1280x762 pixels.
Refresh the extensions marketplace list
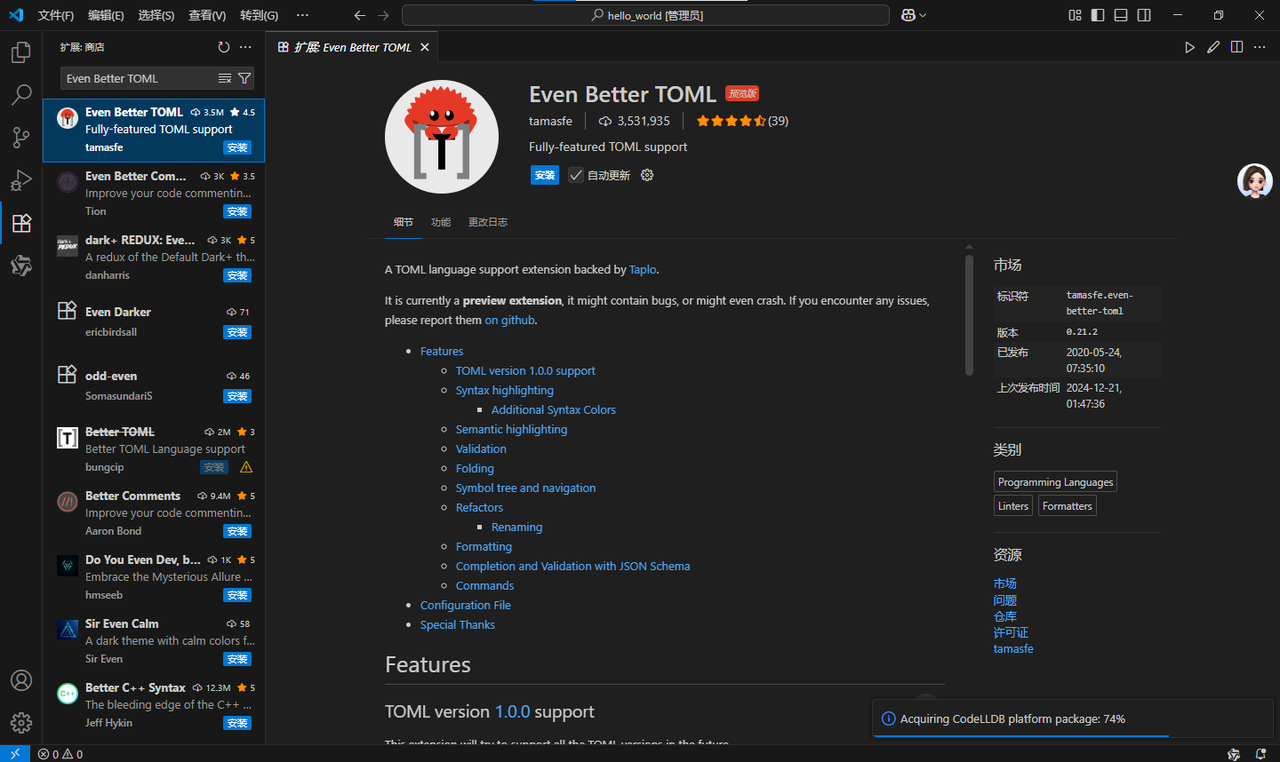pos(224,47)
